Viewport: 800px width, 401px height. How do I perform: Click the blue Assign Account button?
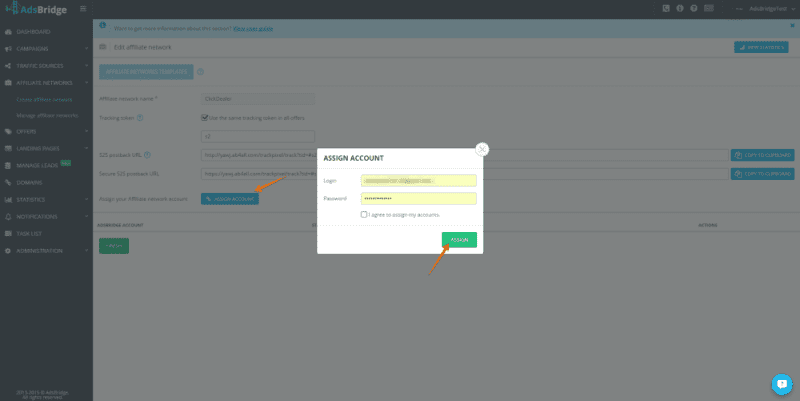230,199
